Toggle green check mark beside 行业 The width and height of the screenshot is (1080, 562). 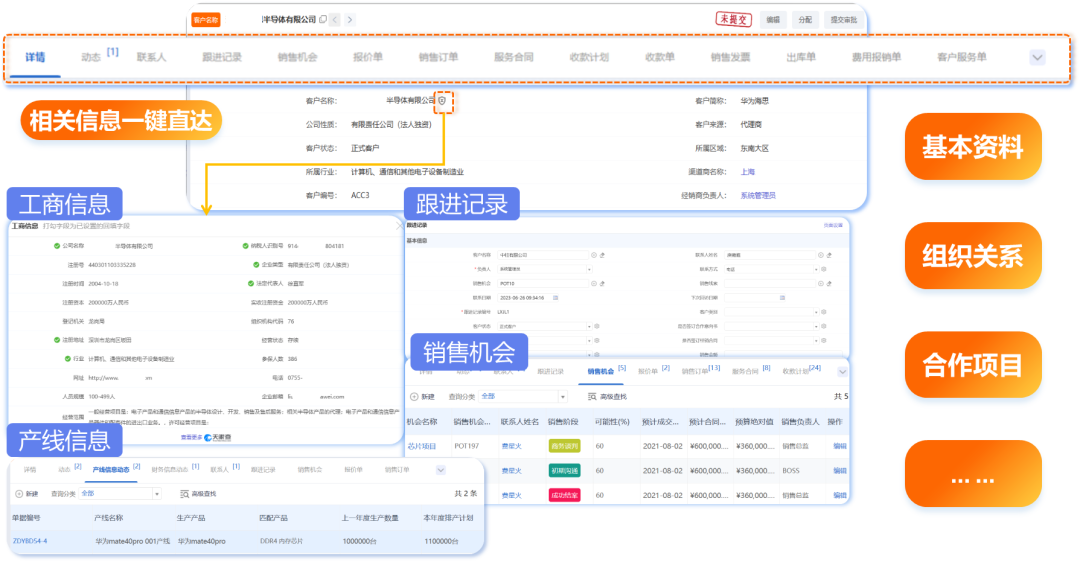click(x=67, y=359)
